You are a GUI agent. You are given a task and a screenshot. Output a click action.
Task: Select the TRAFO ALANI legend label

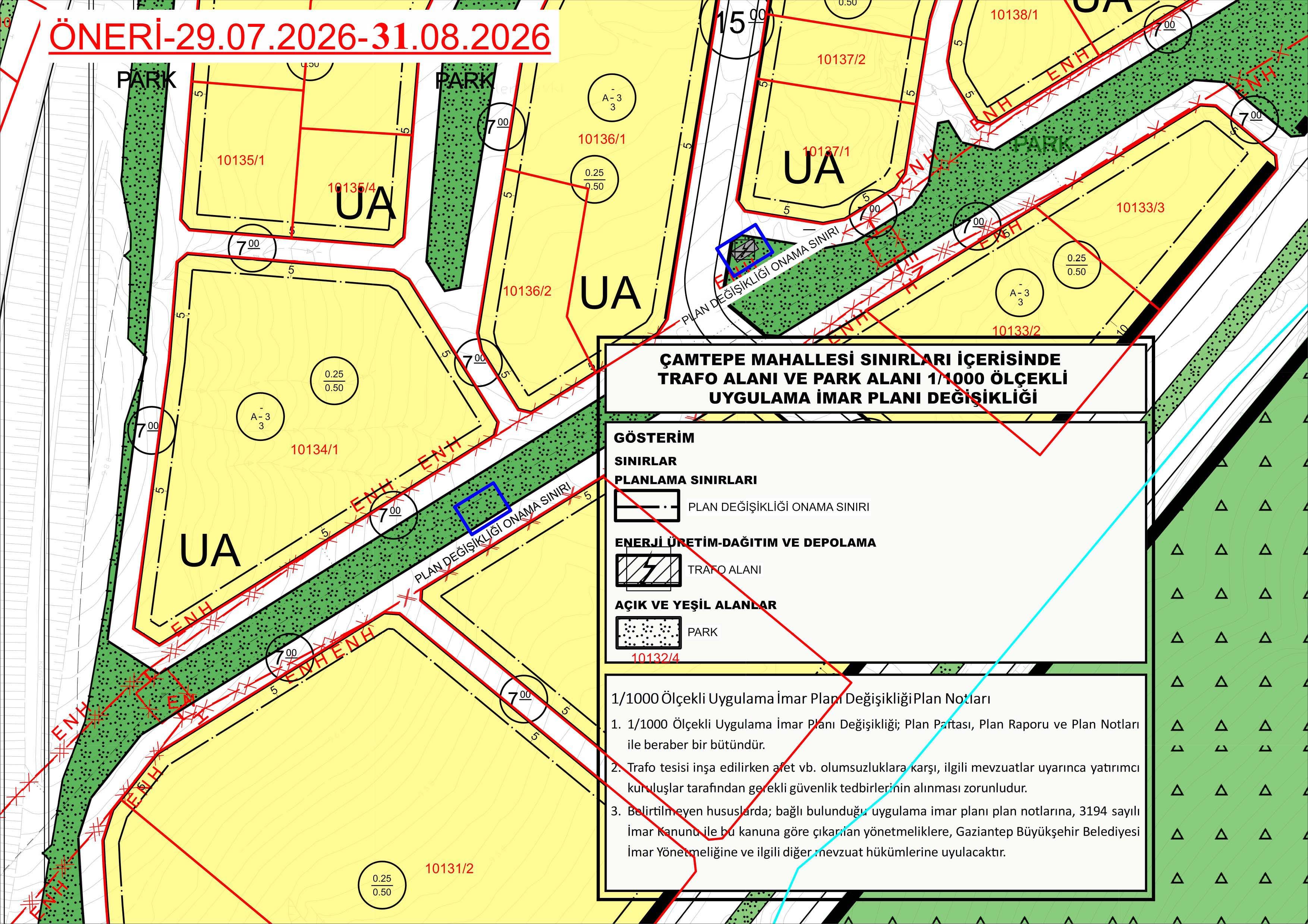tap(724, 570)
